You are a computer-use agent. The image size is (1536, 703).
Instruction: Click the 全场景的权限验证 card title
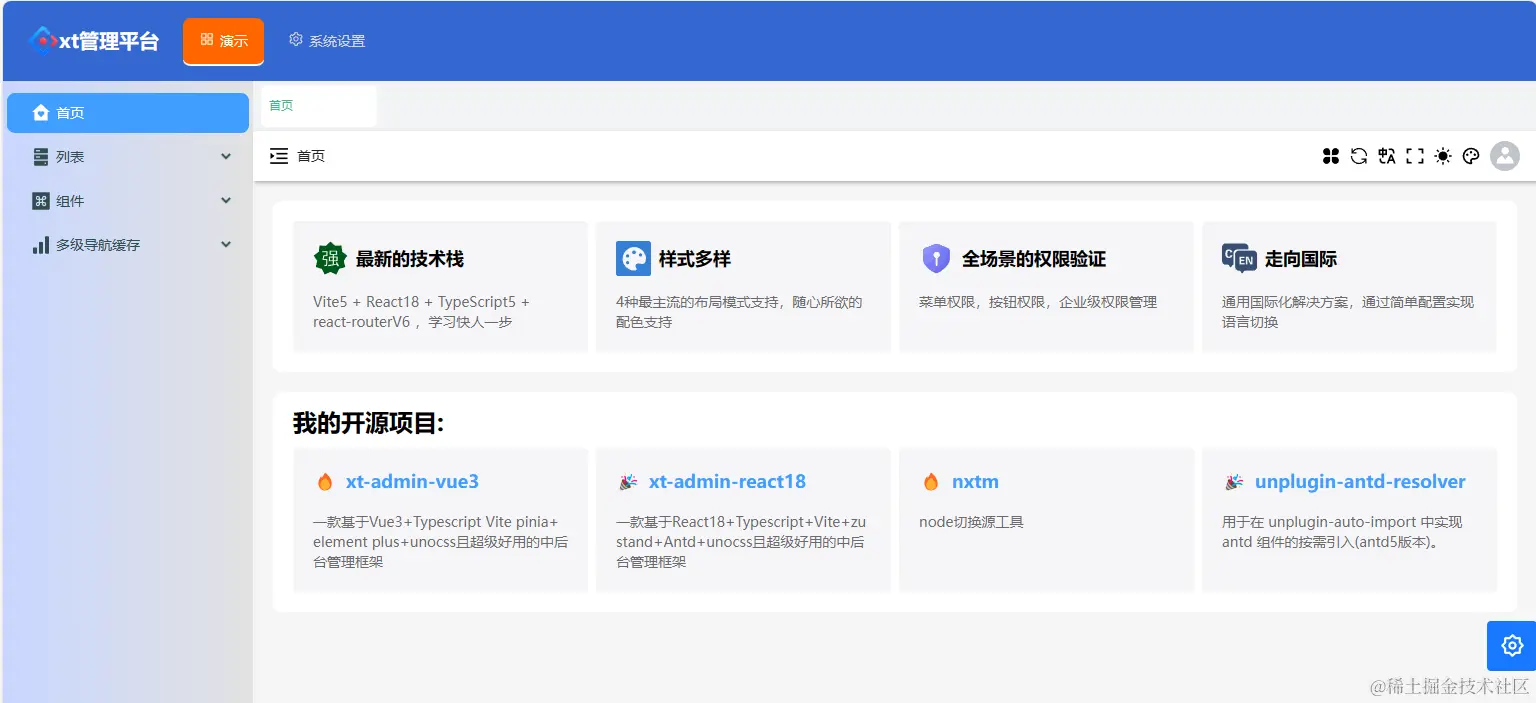pos(1034,259)
